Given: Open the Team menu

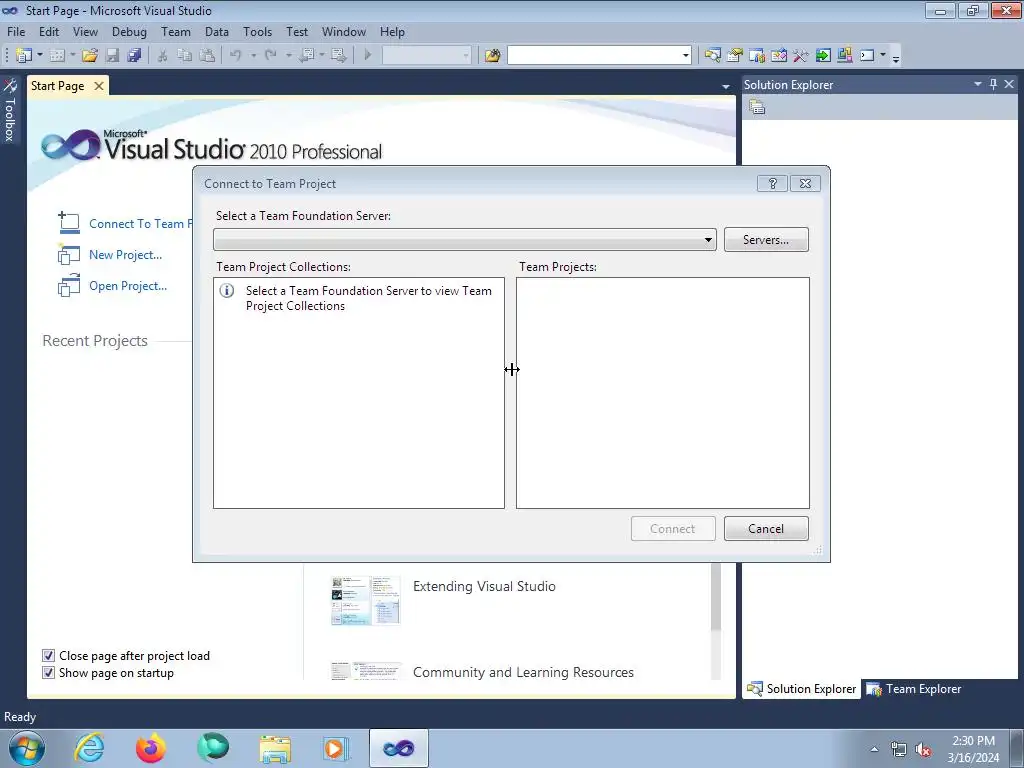Looking at the screenshot, I should (176, 31).
